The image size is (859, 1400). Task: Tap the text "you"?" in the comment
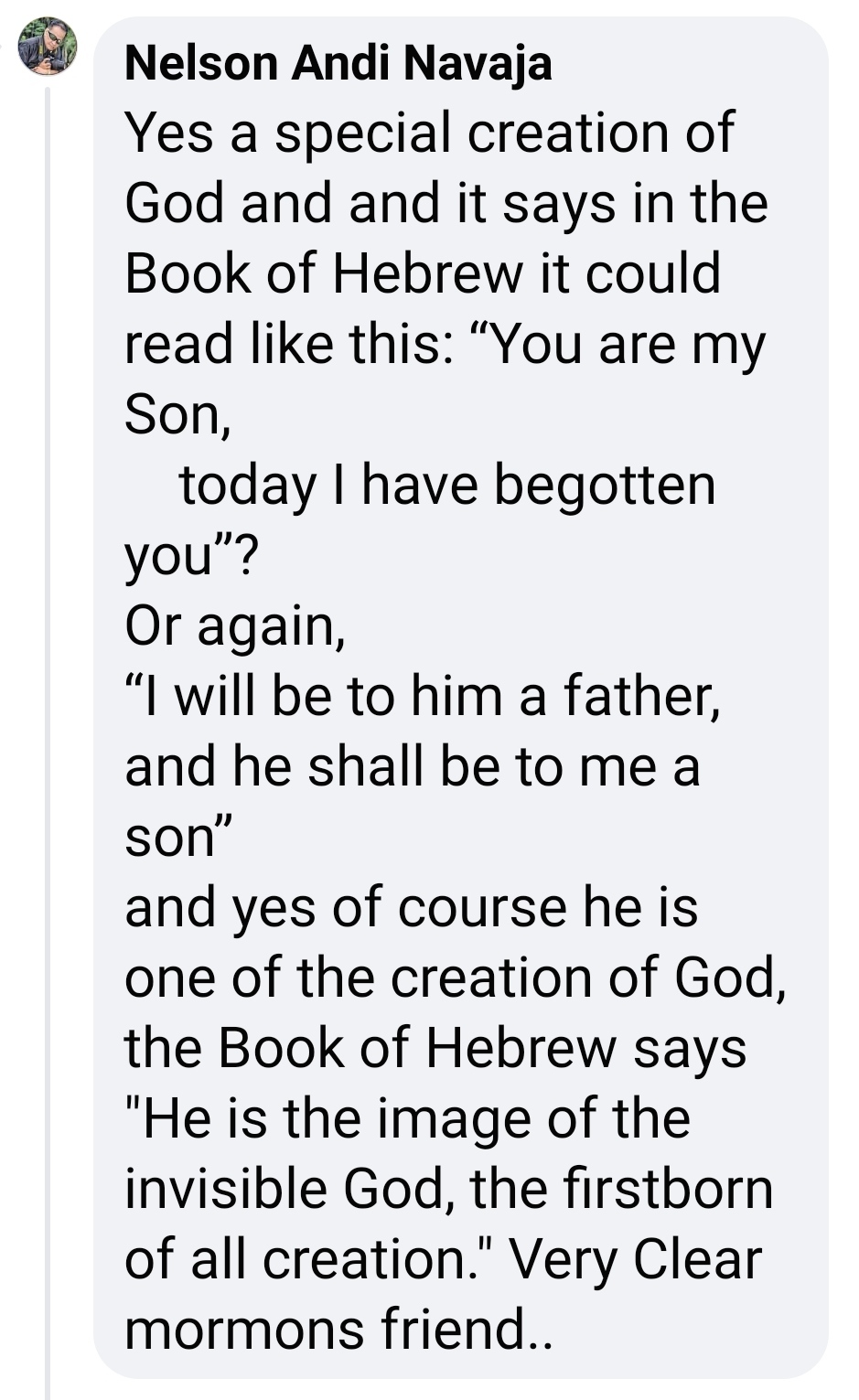192,556
